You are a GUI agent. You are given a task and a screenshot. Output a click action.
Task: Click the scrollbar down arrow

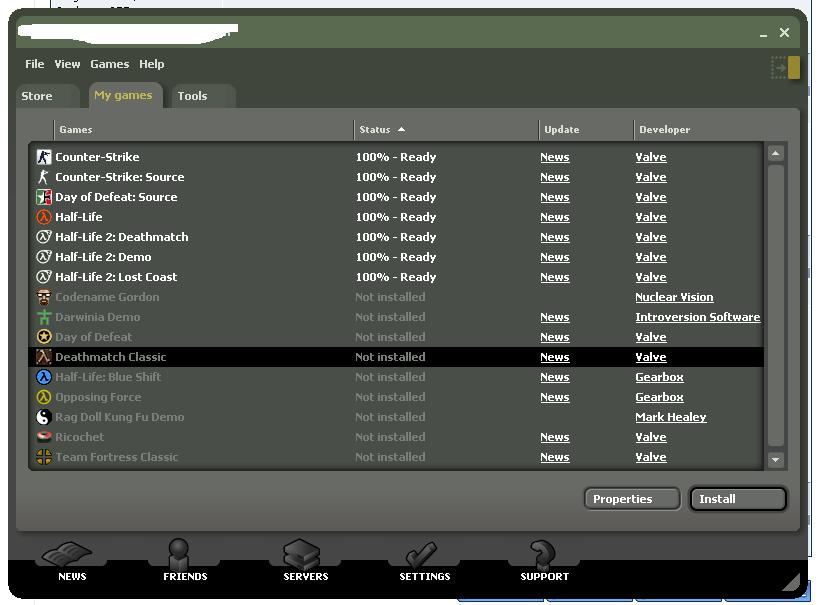(775, 460)
